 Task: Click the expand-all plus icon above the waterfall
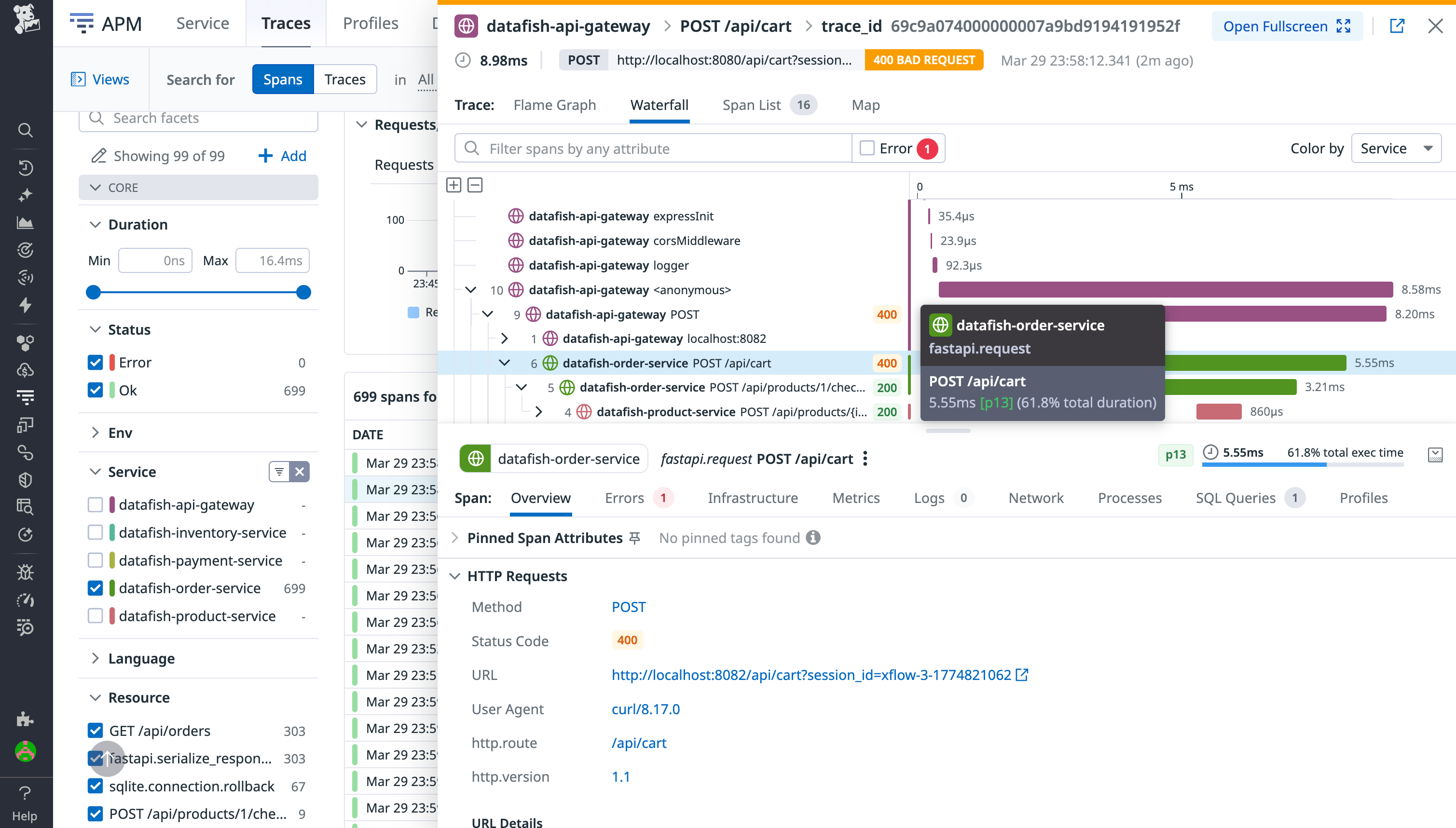[x=454, y=185]
